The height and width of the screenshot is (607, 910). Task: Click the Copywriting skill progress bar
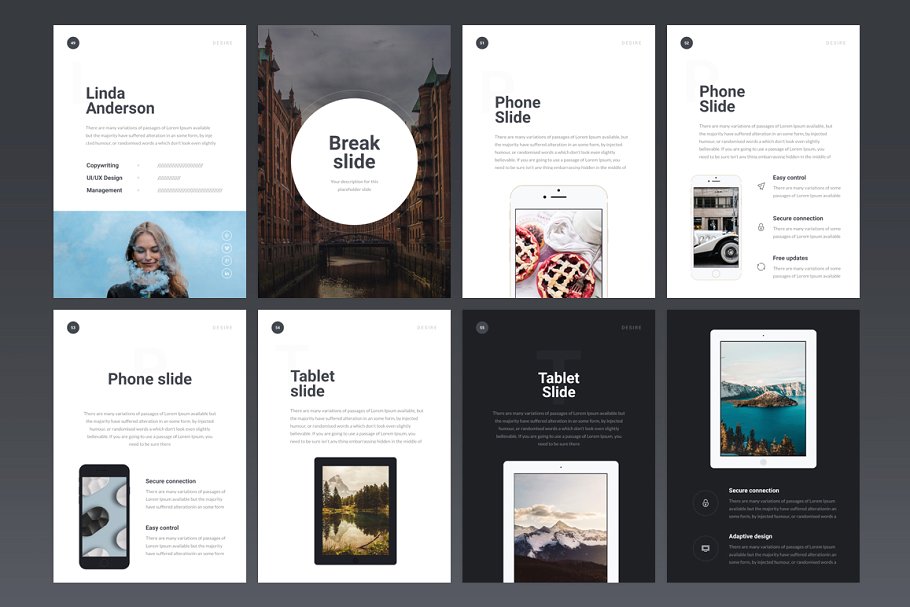179,166
